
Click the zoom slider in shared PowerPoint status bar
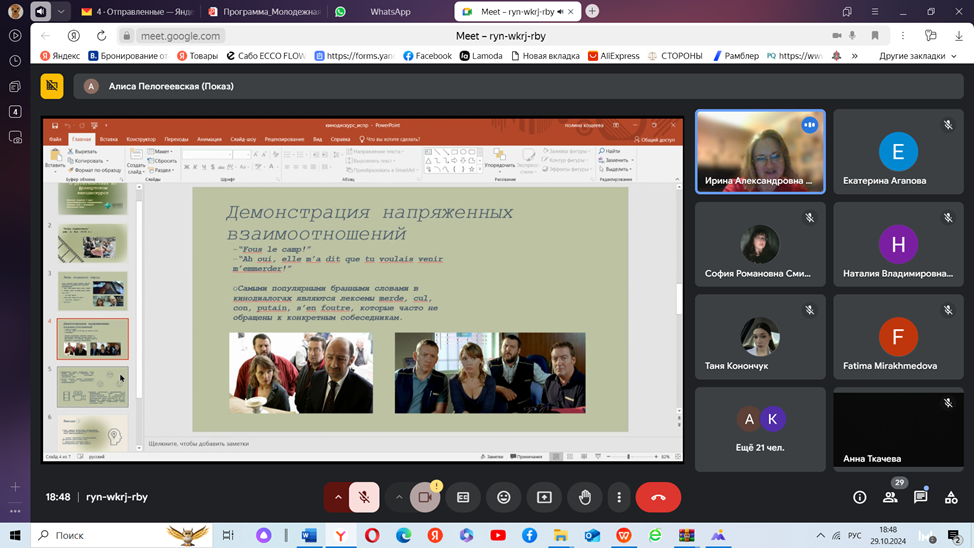(x=629, y=457)
